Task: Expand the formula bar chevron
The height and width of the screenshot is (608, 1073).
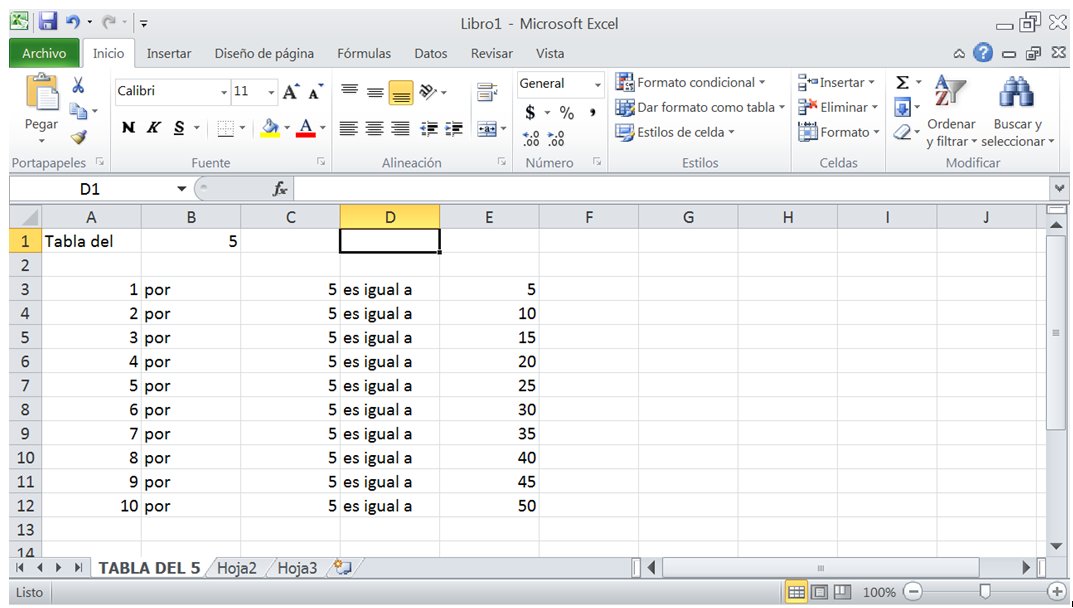Action: [x=1059, y=188]
